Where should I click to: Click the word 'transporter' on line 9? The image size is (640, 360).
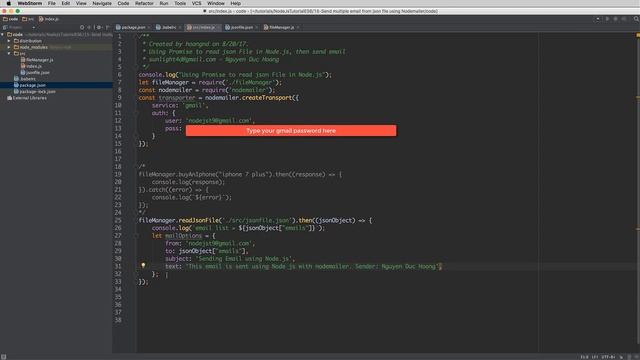tap(177, 98)
